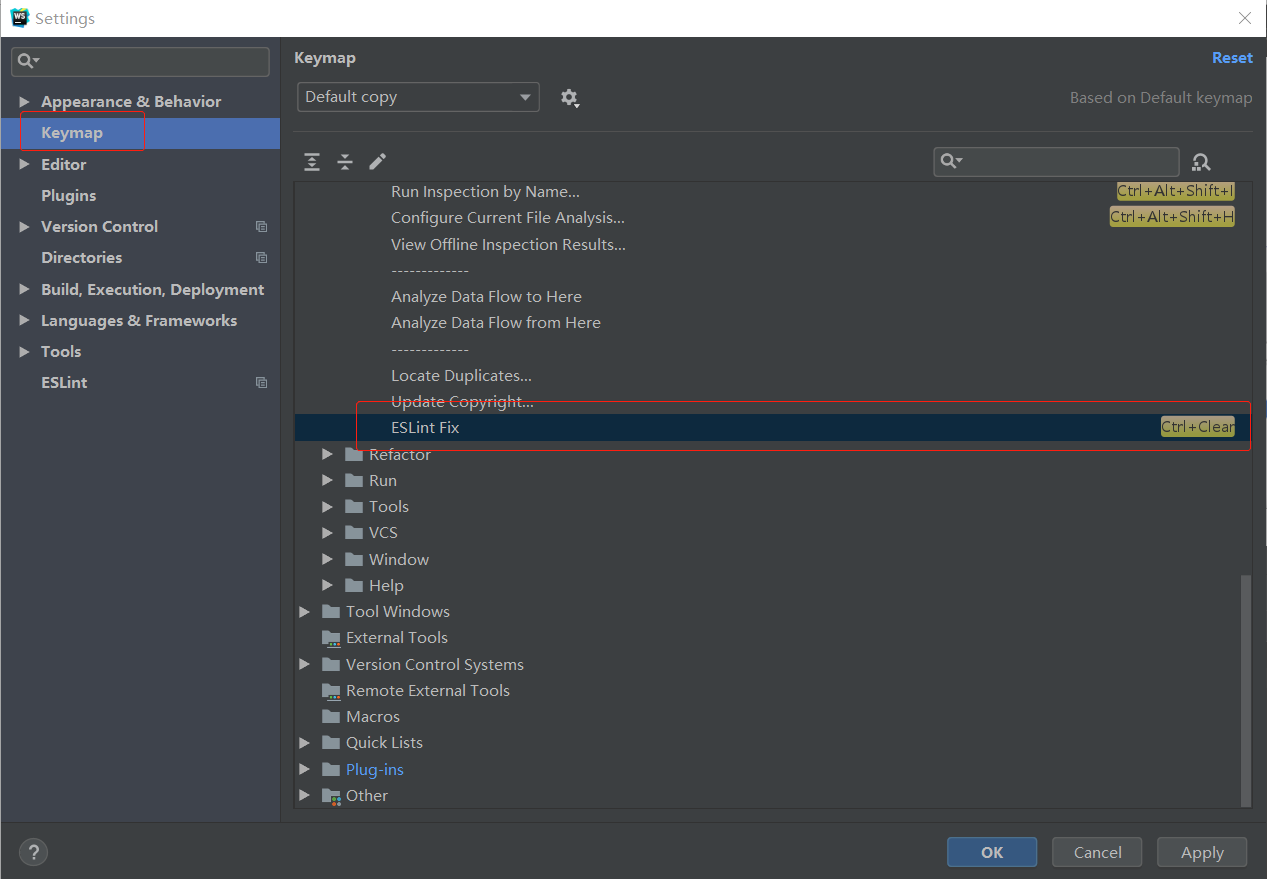Expand the Appearance & Behavior section
1267x879 pixels.
point(24,101)
